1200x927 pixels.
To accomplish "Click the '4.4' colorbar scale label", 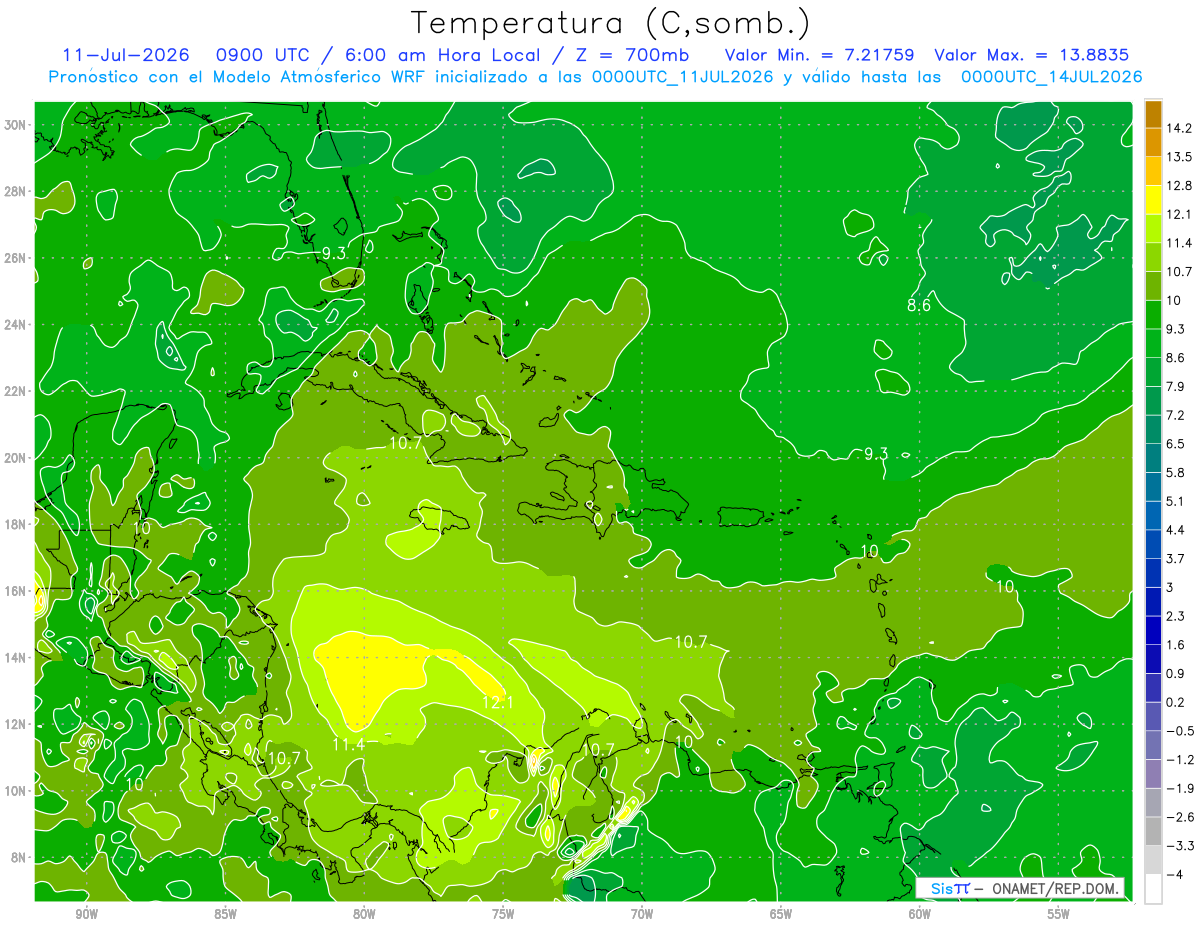I will [x=1176, y=530].
